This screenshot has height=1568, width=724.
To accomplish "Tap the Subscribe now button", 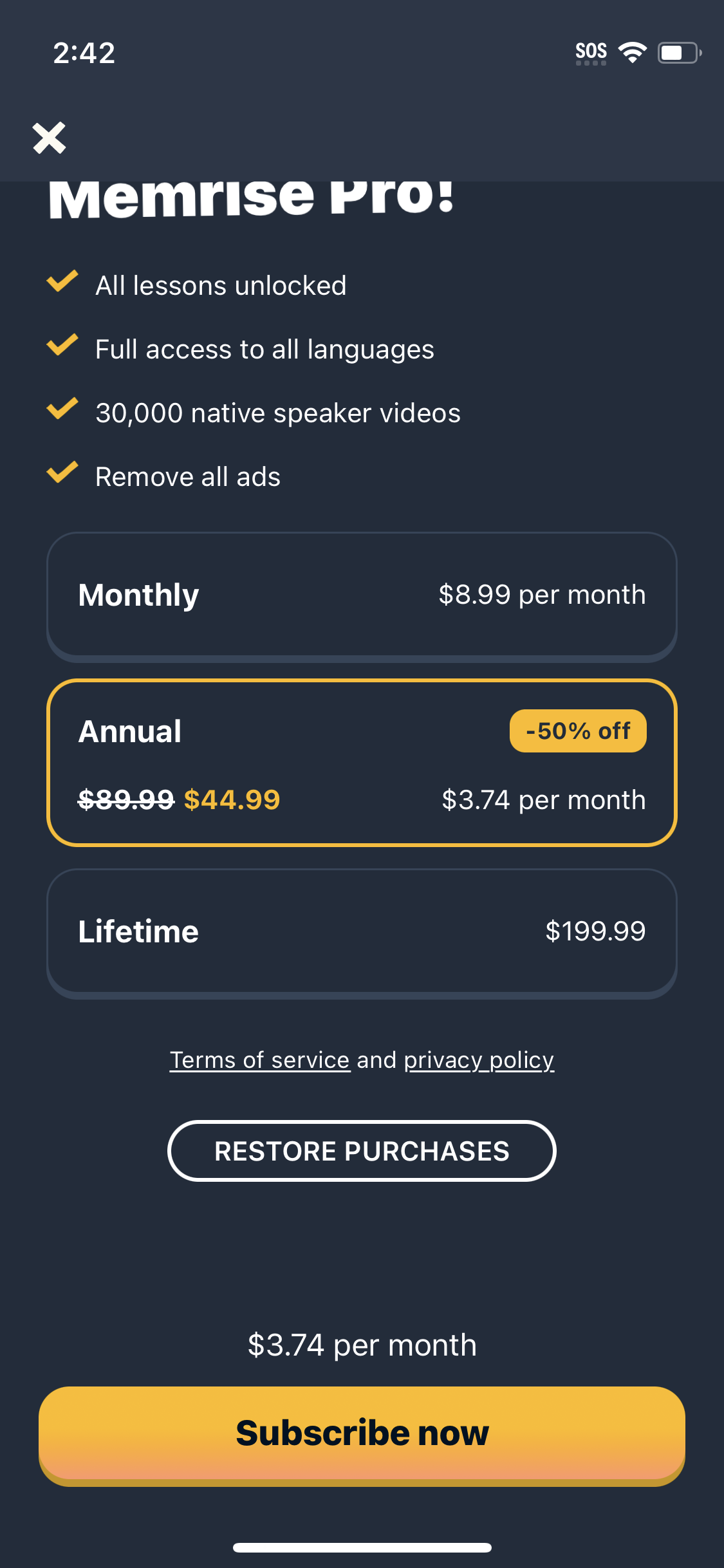I will click(362, 1434).
